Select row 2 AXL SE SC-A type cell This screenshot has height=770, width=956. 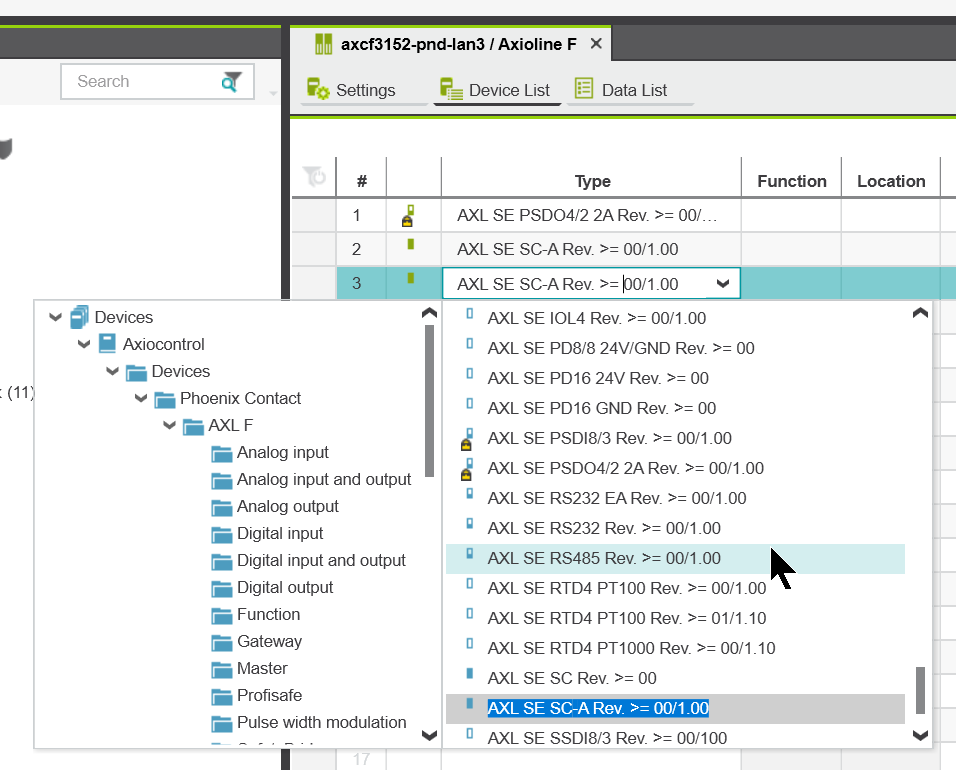point(591,249)
